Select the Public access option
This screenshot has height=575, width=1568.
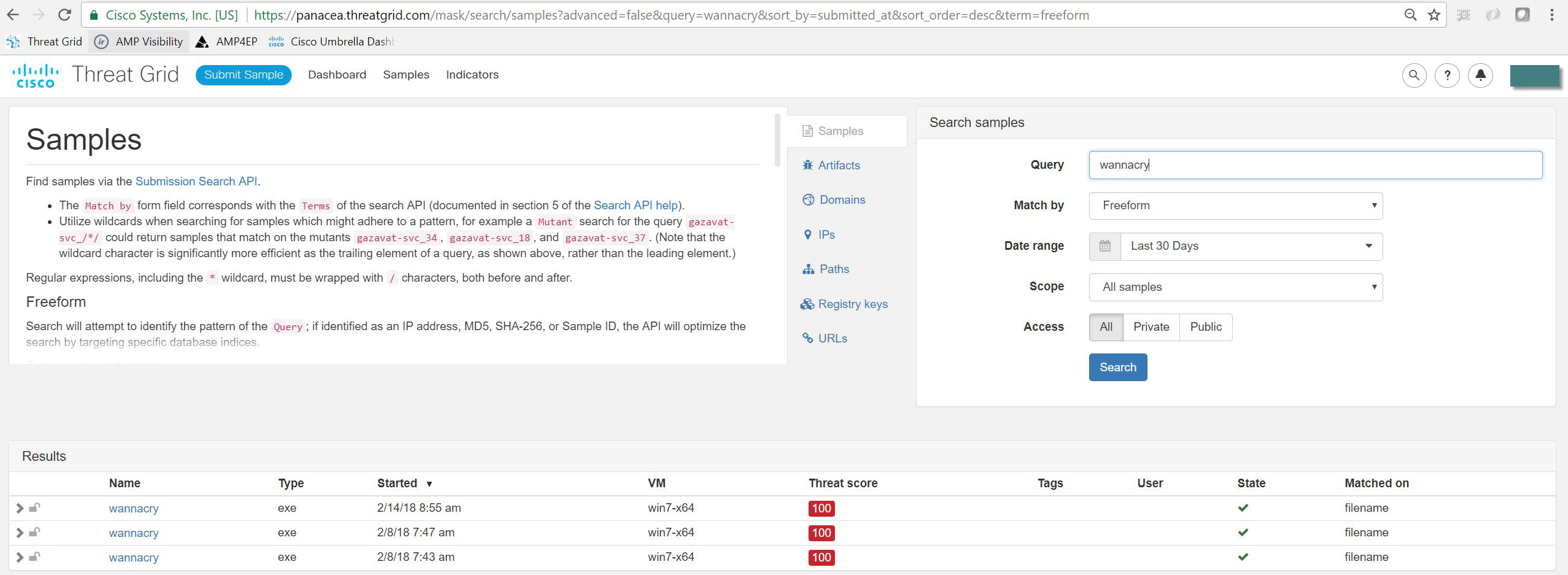(x=1205, y=327)
